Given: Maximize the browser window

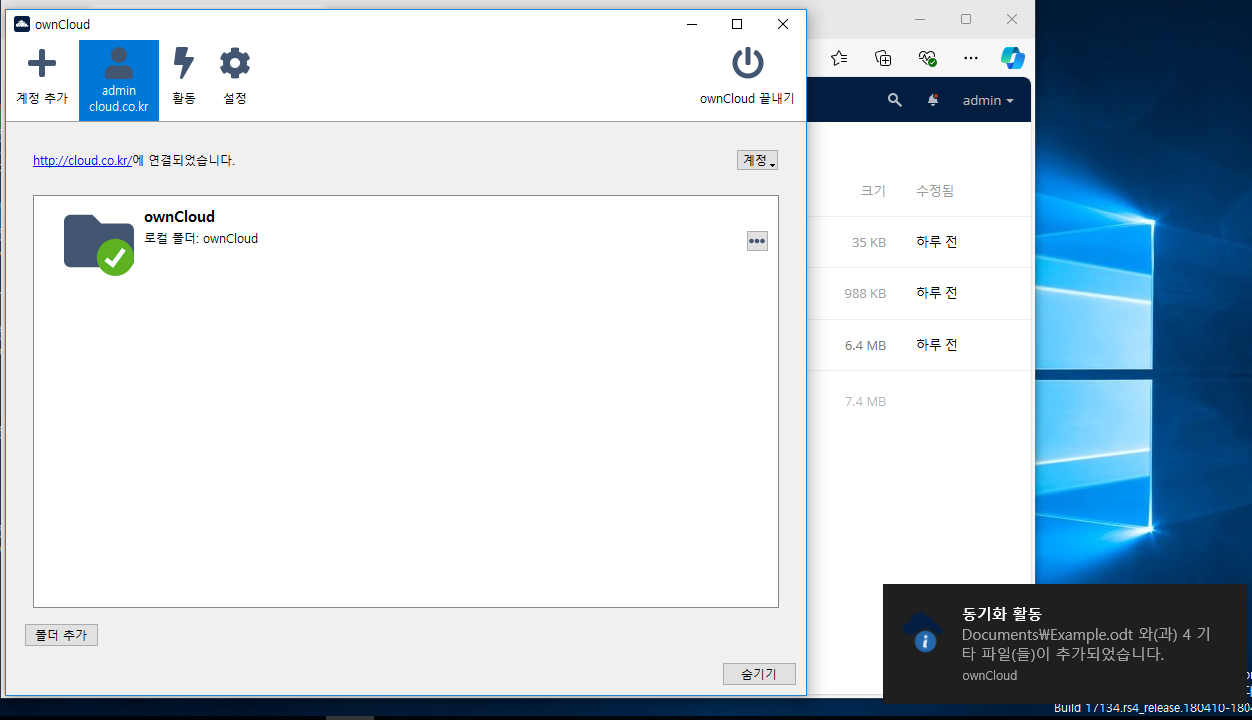Looking at the screenshot, I should pyautogui.click(x=966, y=19).
